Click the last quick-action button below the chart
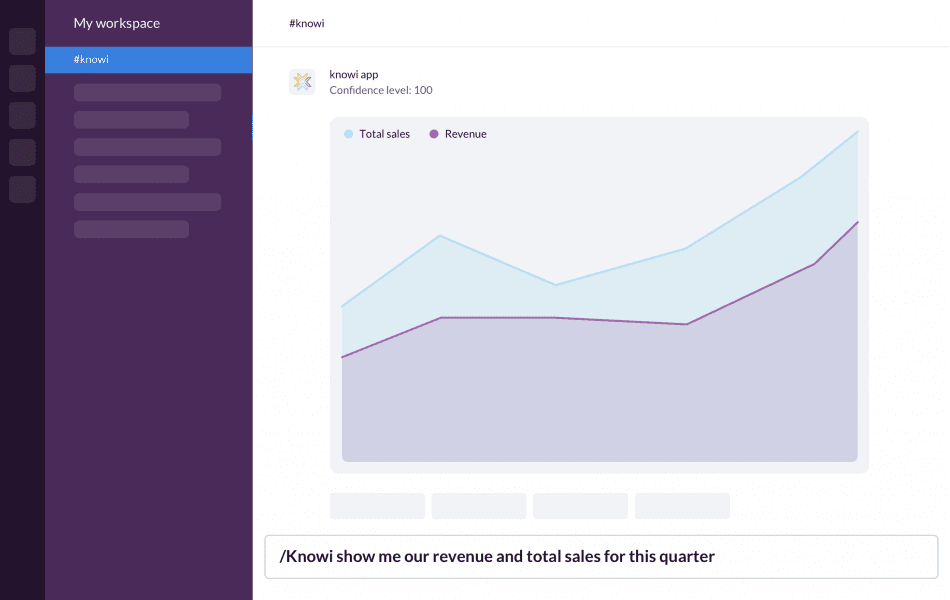This screenshot has width=950, height=600. click(682, 505)
